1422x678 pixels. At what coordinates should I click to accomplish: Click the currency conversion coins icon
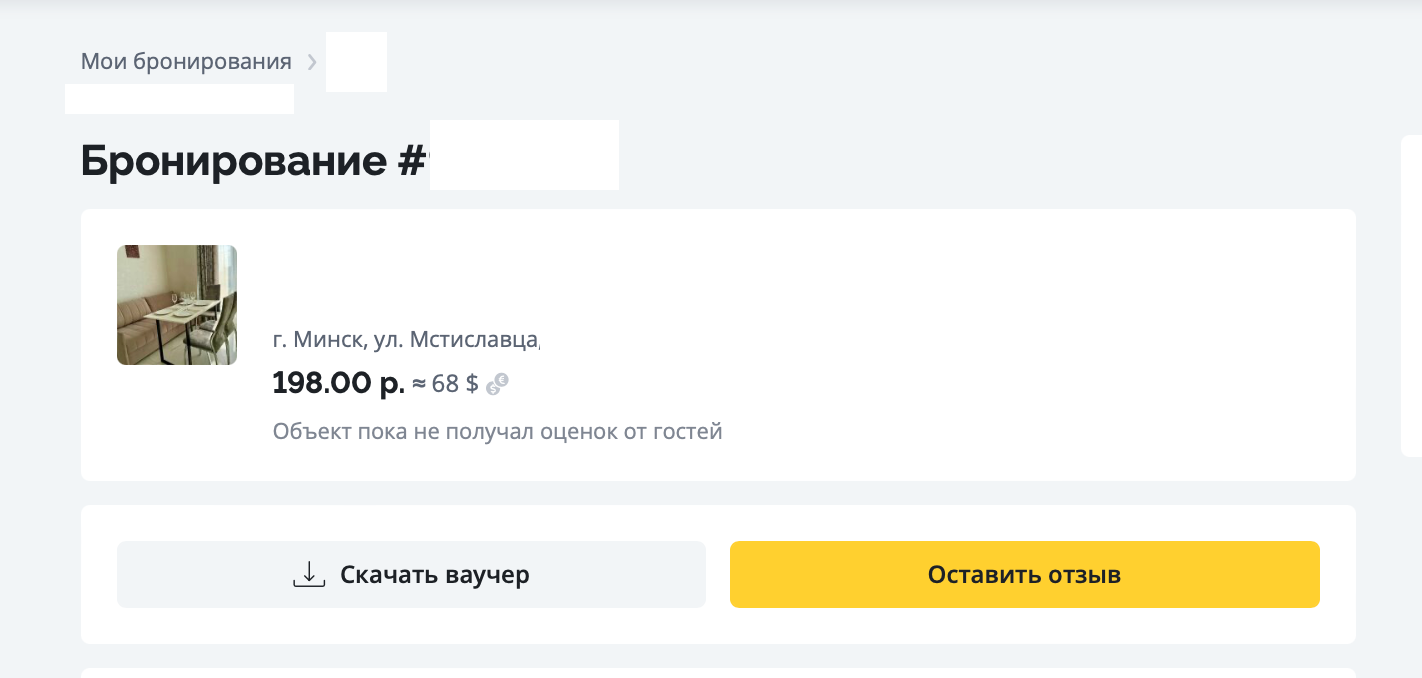coord(498,384)
